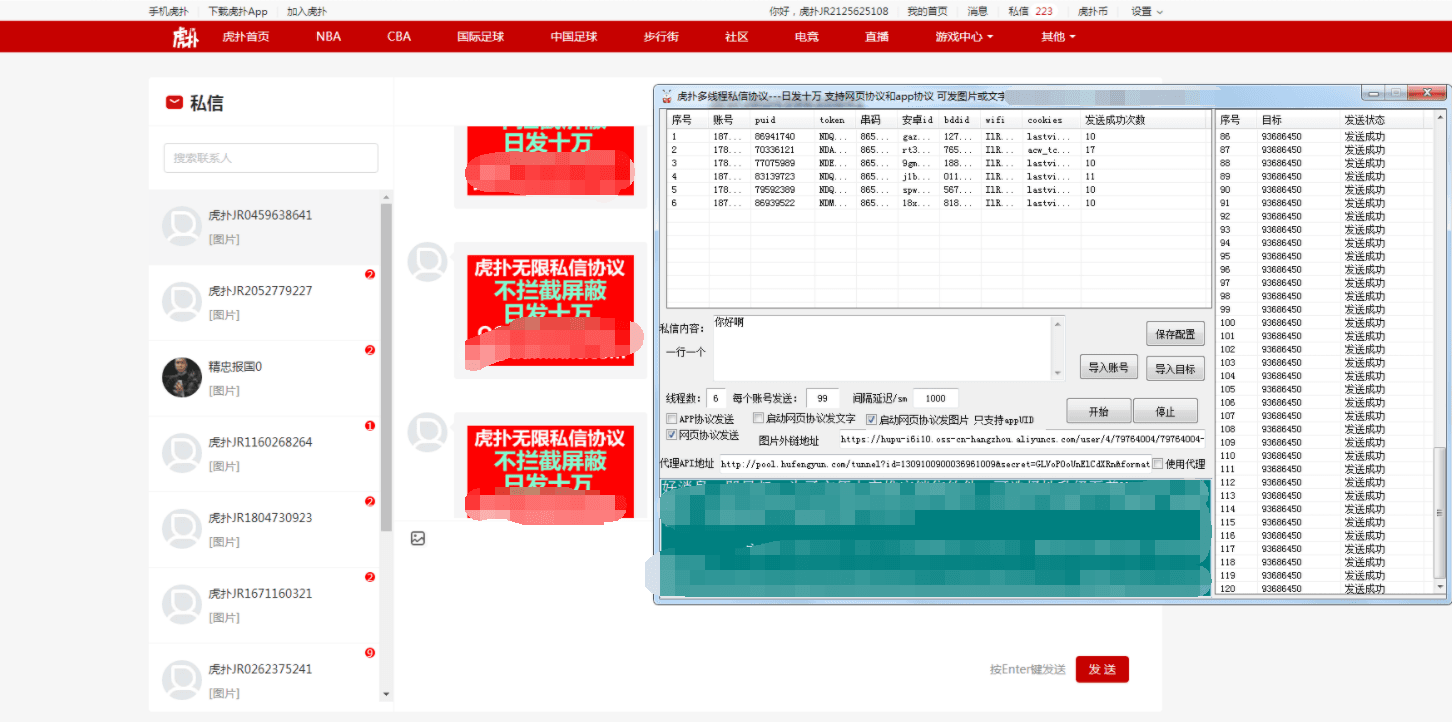
Task: Click the 虎扑JR0262375241 avatar icon
Action: 182,680
